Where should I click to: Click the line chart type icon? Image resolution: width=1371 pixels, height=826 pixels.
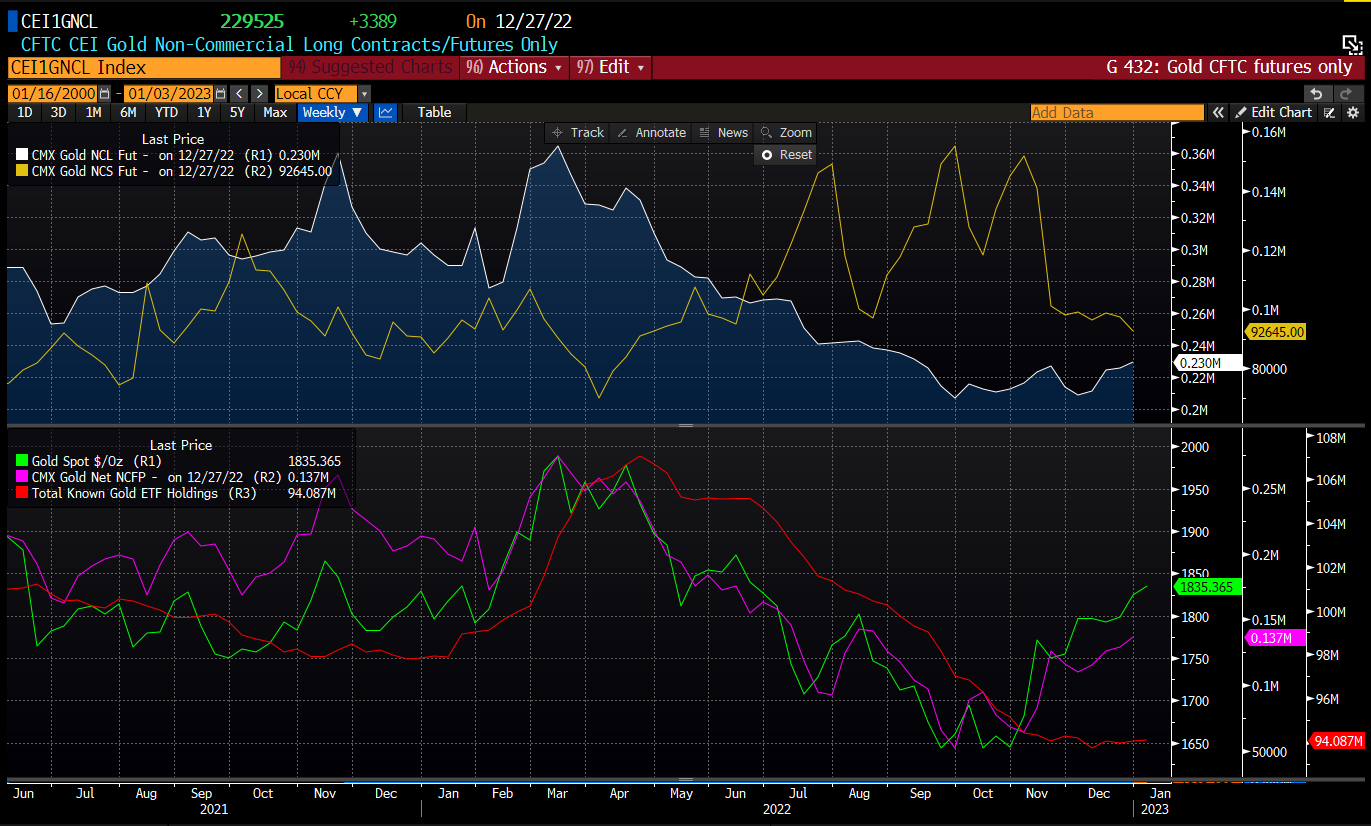[x=385, y=113]
